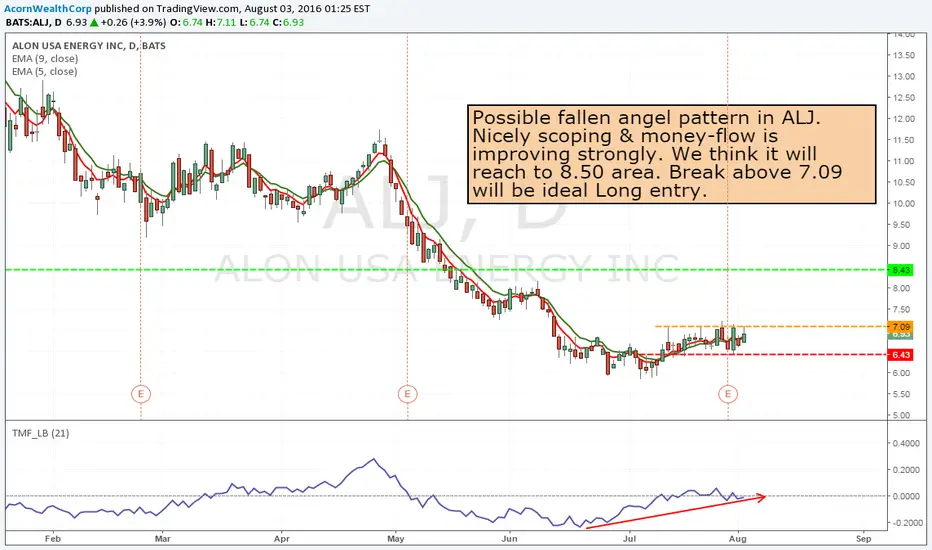
Task: Click the O:6.74 open value
Action: coord(186,23)
